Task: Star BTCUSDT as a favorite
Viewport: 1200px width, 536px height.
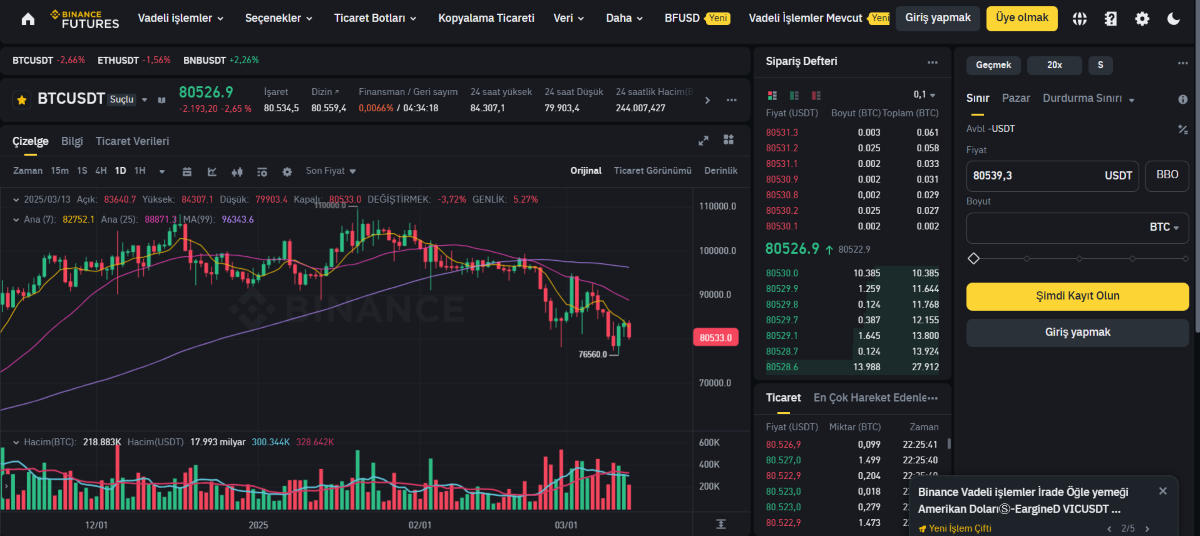Action: tap(21, 100)
